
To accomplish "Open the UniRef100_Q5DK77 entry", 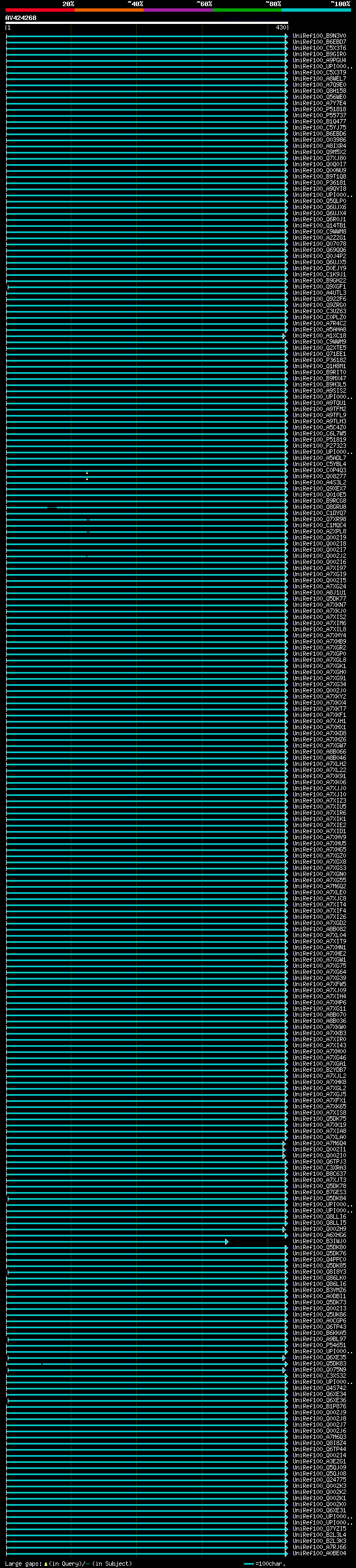I will tap(319, 598).
